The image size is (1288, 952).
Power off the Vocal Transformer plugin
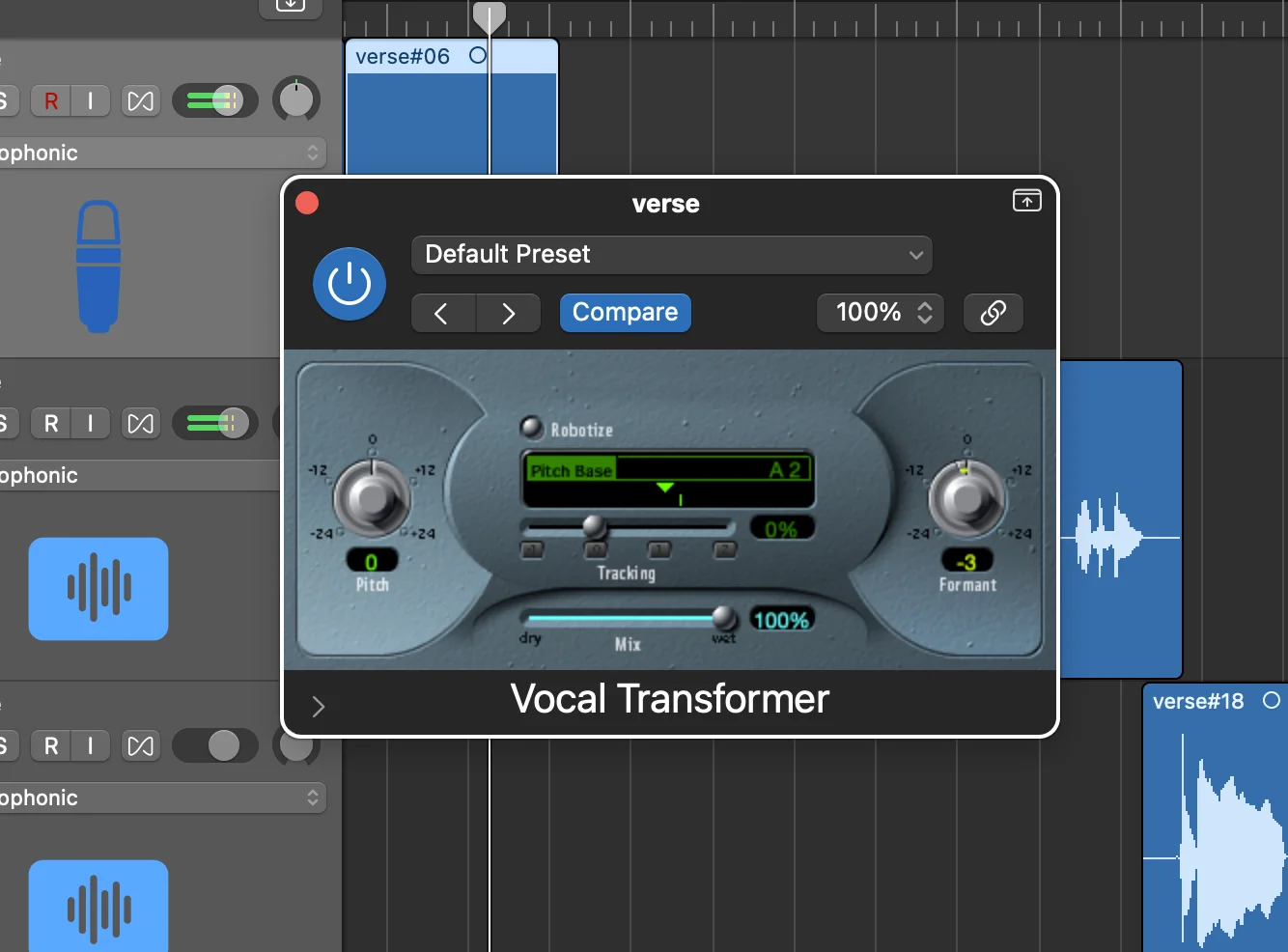350,283
